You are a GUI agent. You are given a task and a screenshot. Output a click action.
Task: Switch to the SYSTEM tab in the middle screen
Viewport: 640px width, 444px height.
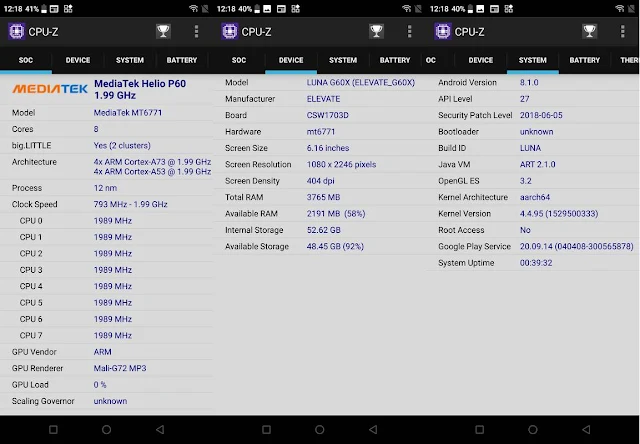click(343, 60)
